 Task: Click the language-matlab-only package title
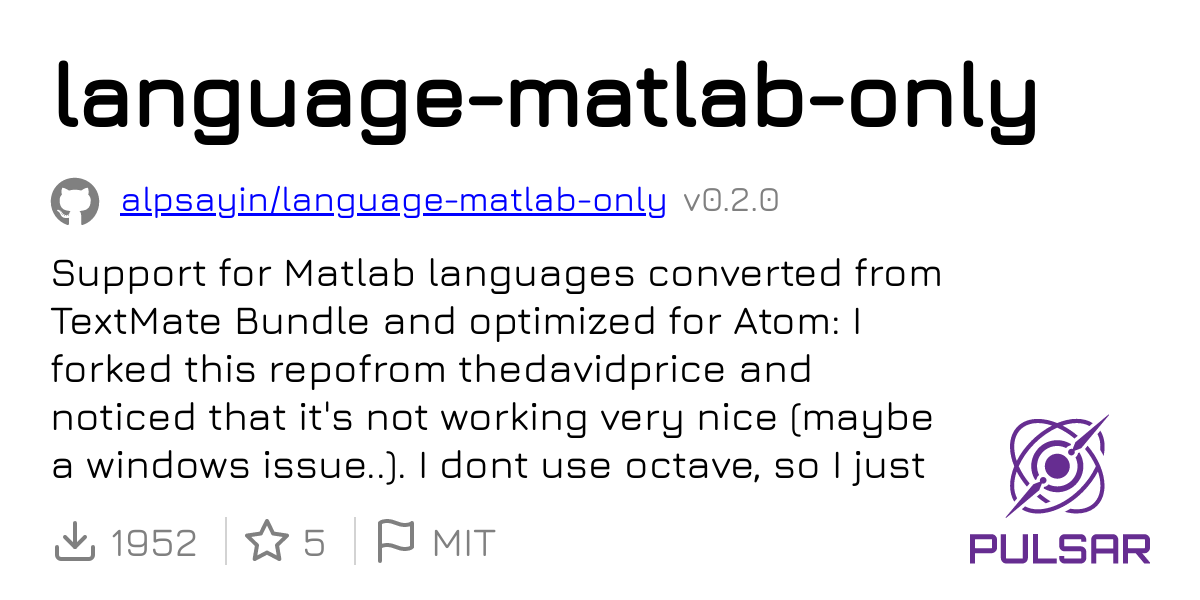point(546,95)
